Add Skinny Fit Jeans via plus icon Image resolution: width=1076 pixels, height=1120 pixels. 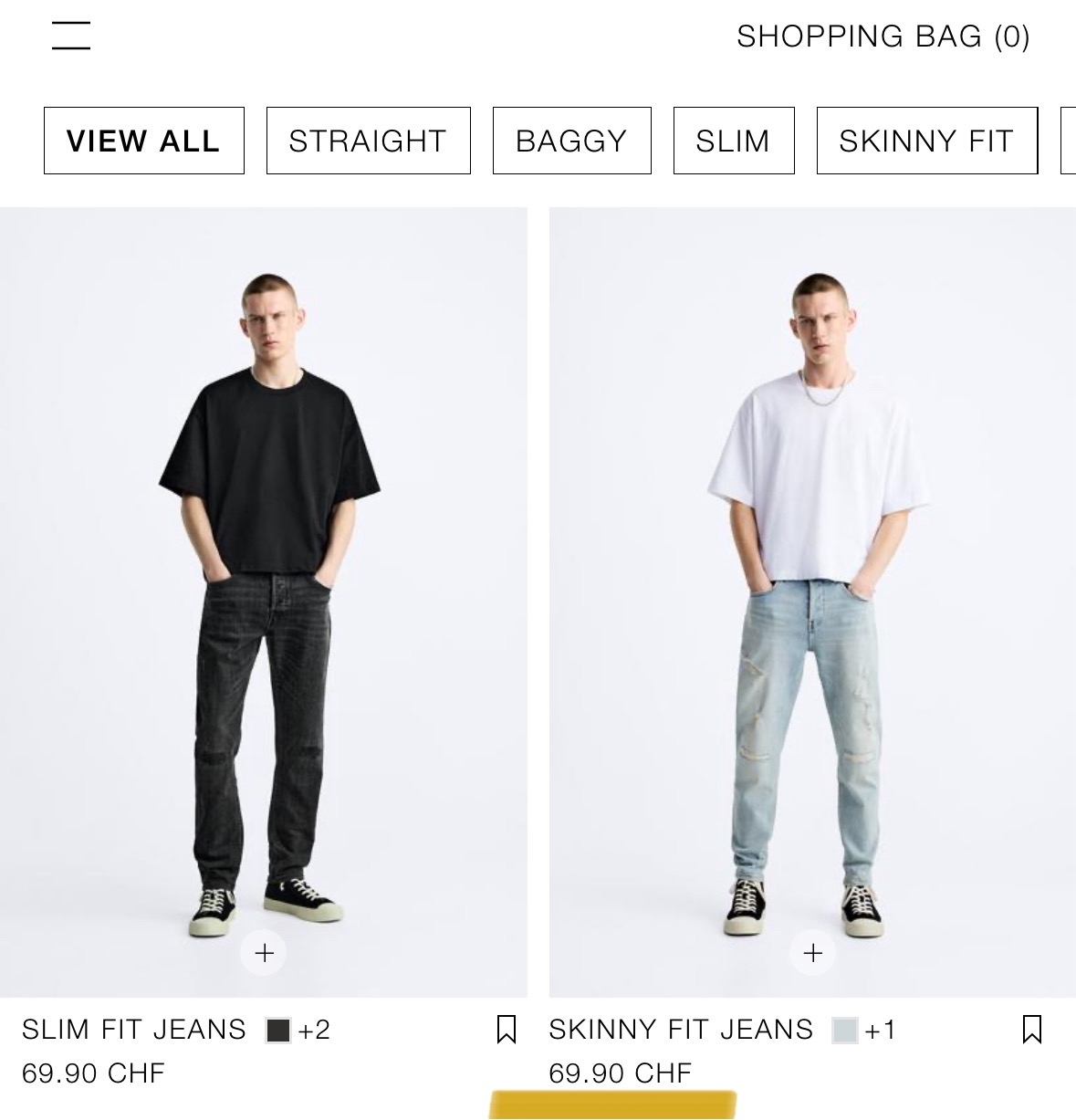point(812,953)
